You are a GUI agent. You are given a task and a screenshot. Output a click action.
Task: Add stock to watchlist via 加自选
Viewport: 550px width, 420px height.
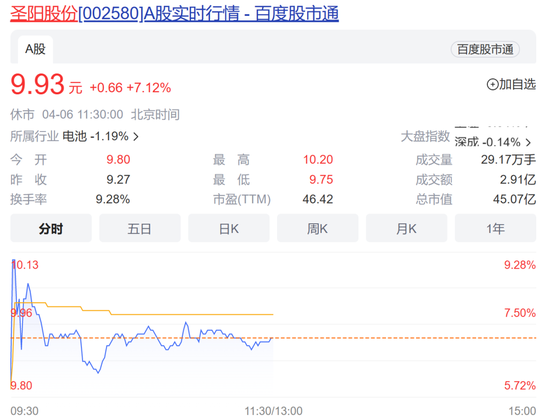(511, 85)
